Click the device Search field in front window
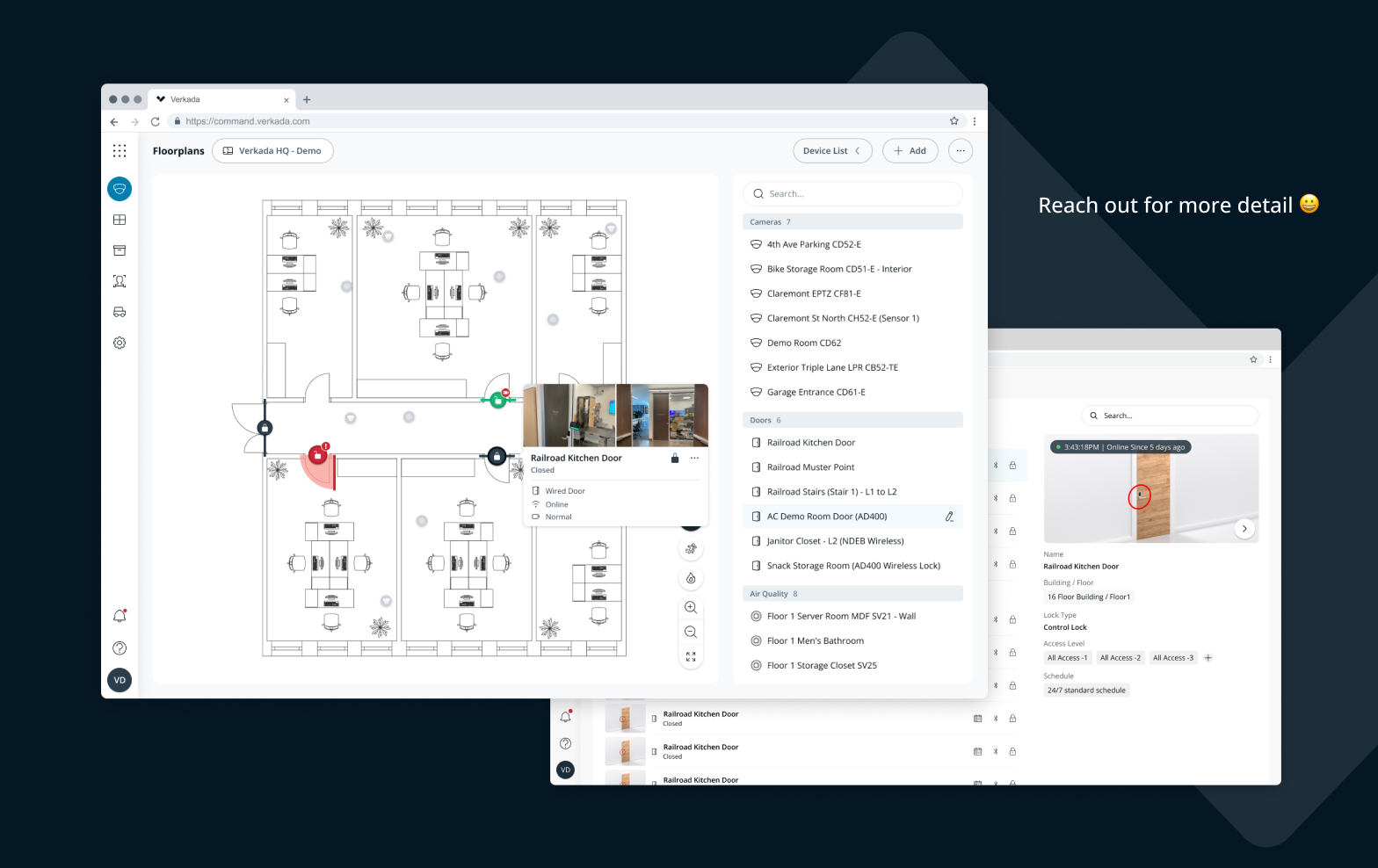This screenshot has height=868, width=1378. coord(852,194)
